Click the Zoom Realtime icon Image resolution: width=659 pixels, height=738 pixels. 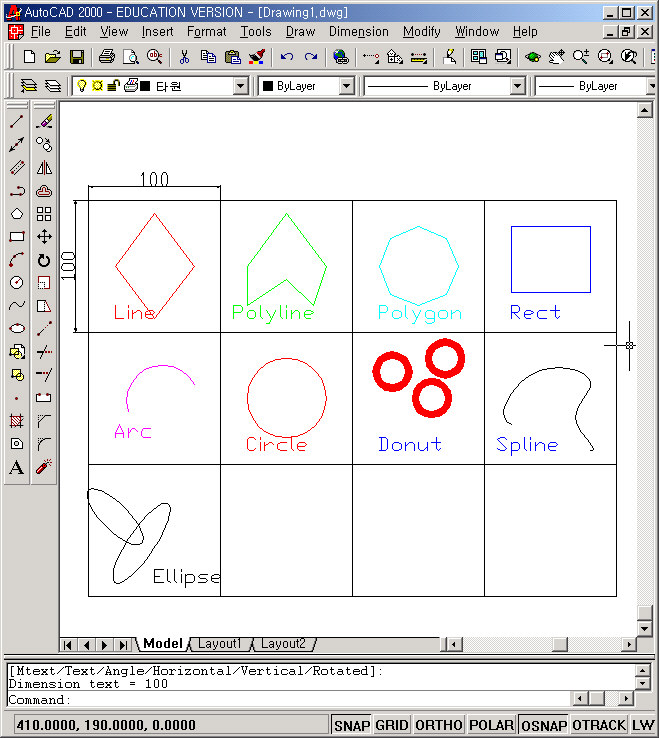pyautogui.click(x=581, y=57)
